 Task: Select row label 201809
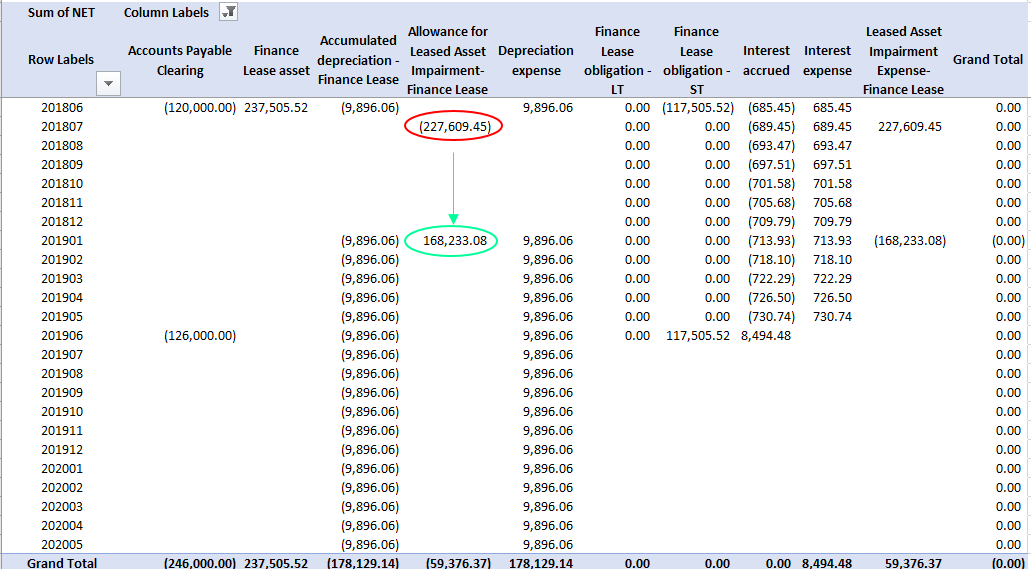tap(62, 164)
